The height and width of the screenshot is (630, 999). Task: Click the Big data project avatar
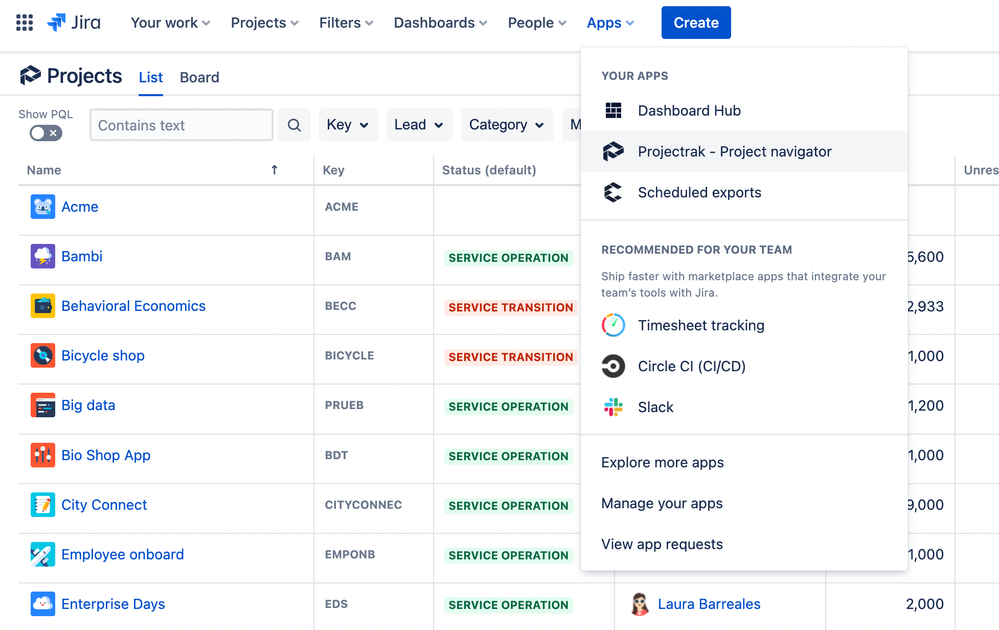pyautogui.click(x=43, y=405)
